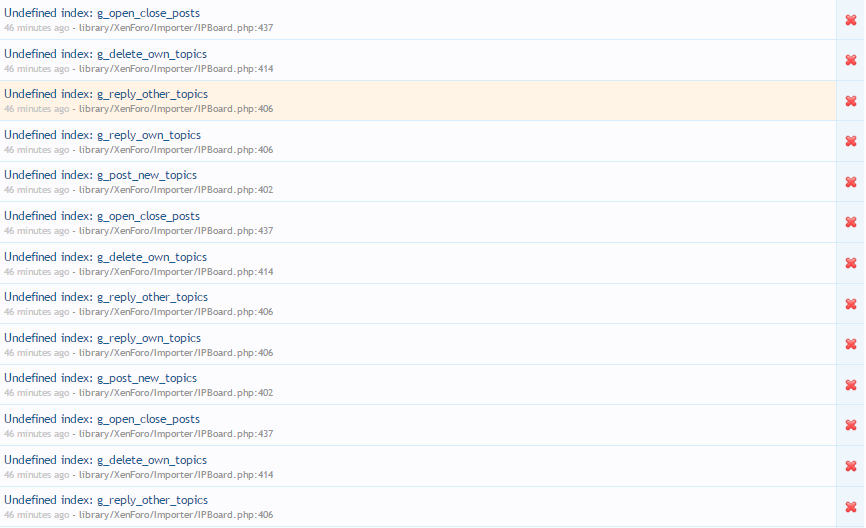Open the first g_delete_own_topics error link
Image resolution: width=866 pixels, height=528 pixels.
click(151, 54)
